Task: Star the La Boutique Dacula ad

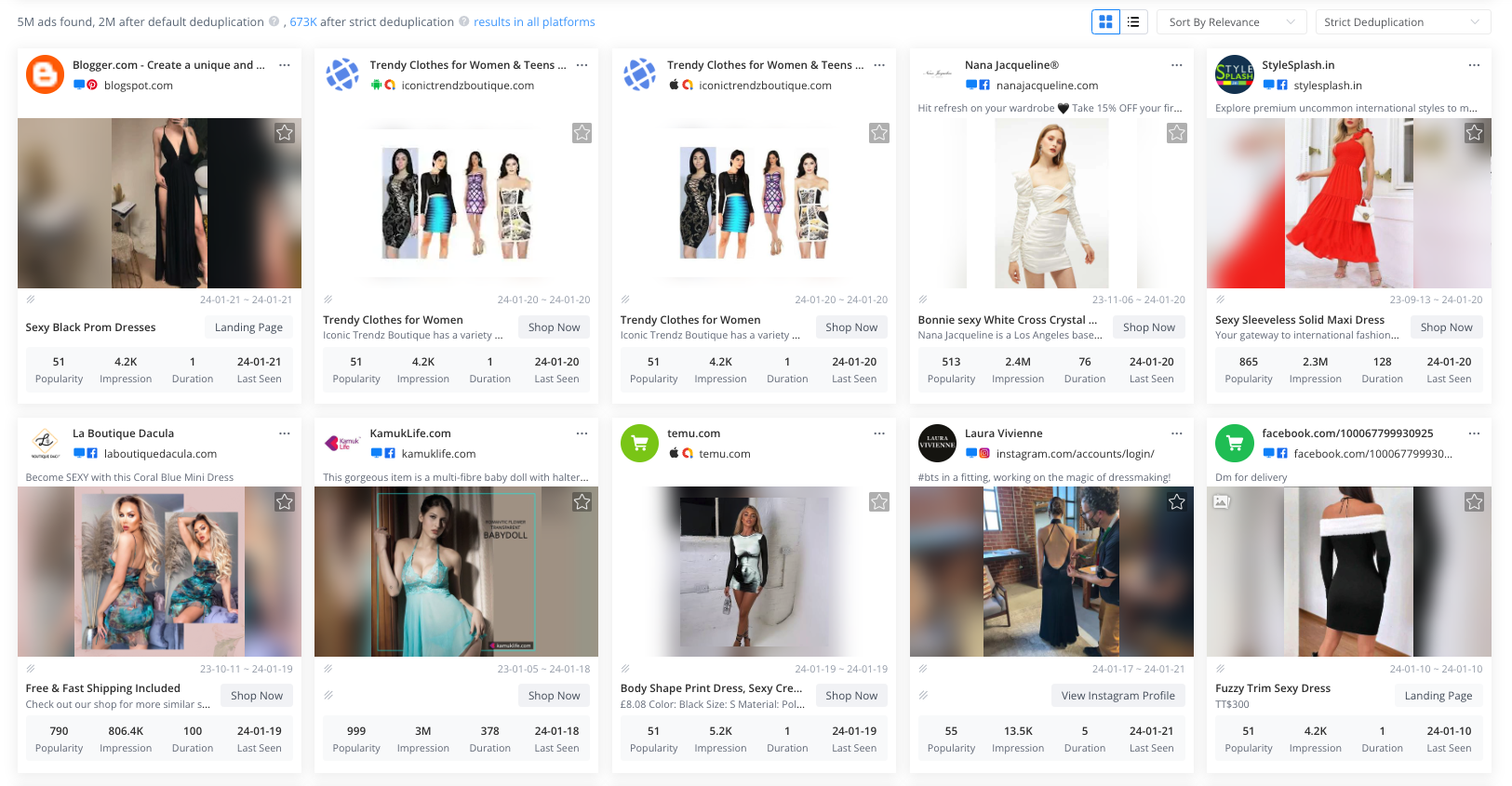Action: [x=285, y=502]
